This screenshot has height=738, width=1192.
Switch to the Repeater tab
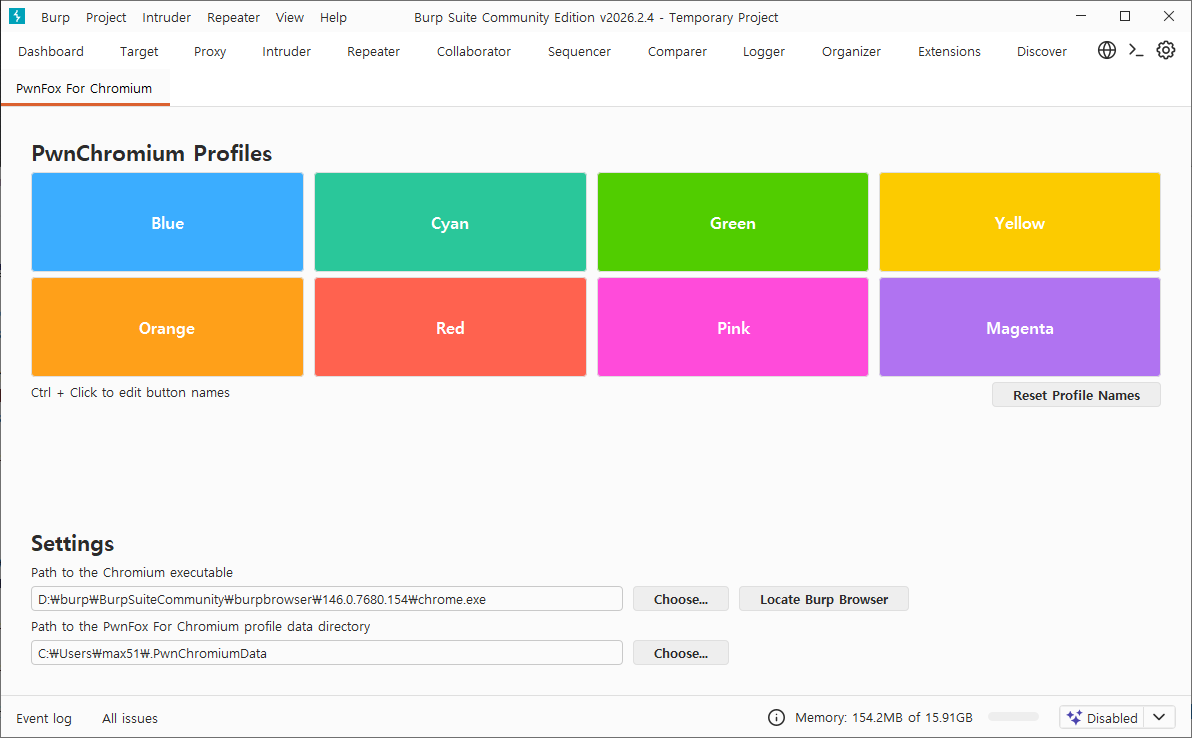[373, 52]
